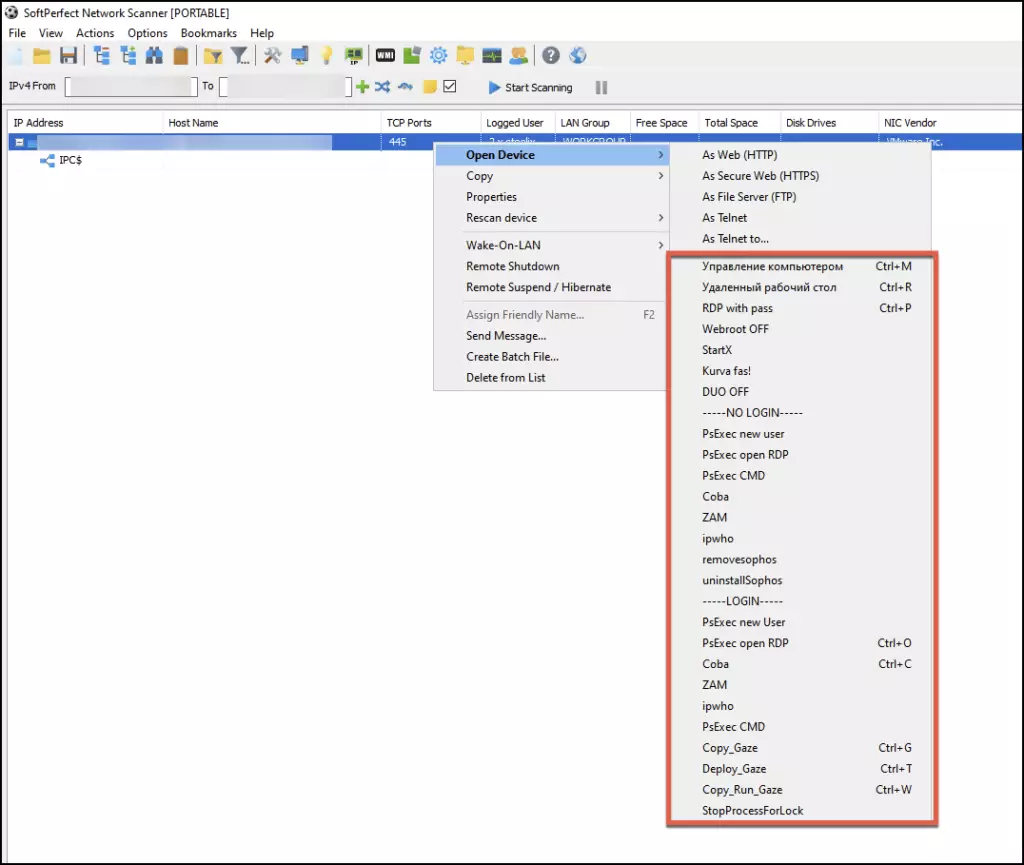Collapse the scanned device tree node

[x=18, y=143]
